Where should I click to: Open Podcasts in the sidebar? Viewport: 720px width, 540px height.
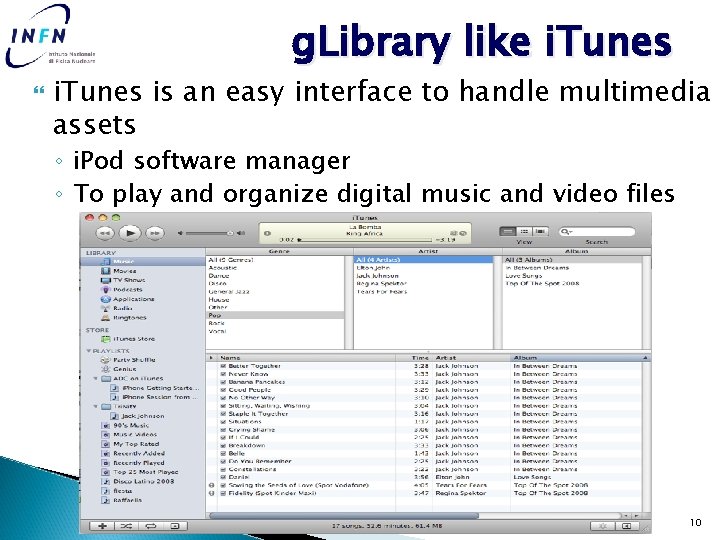tap(142, 290)
